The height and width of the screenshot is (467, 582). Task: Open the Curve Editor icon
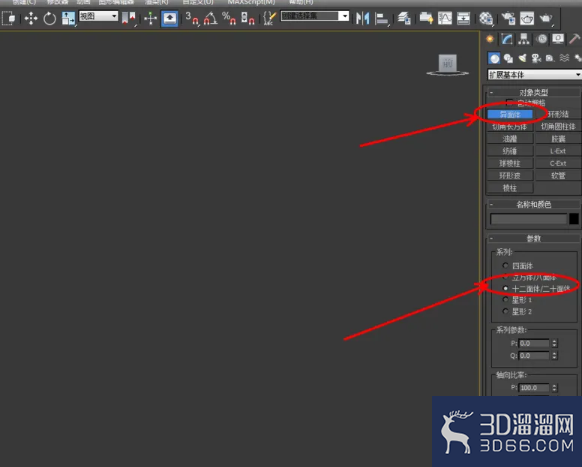[x=445, y=18]
